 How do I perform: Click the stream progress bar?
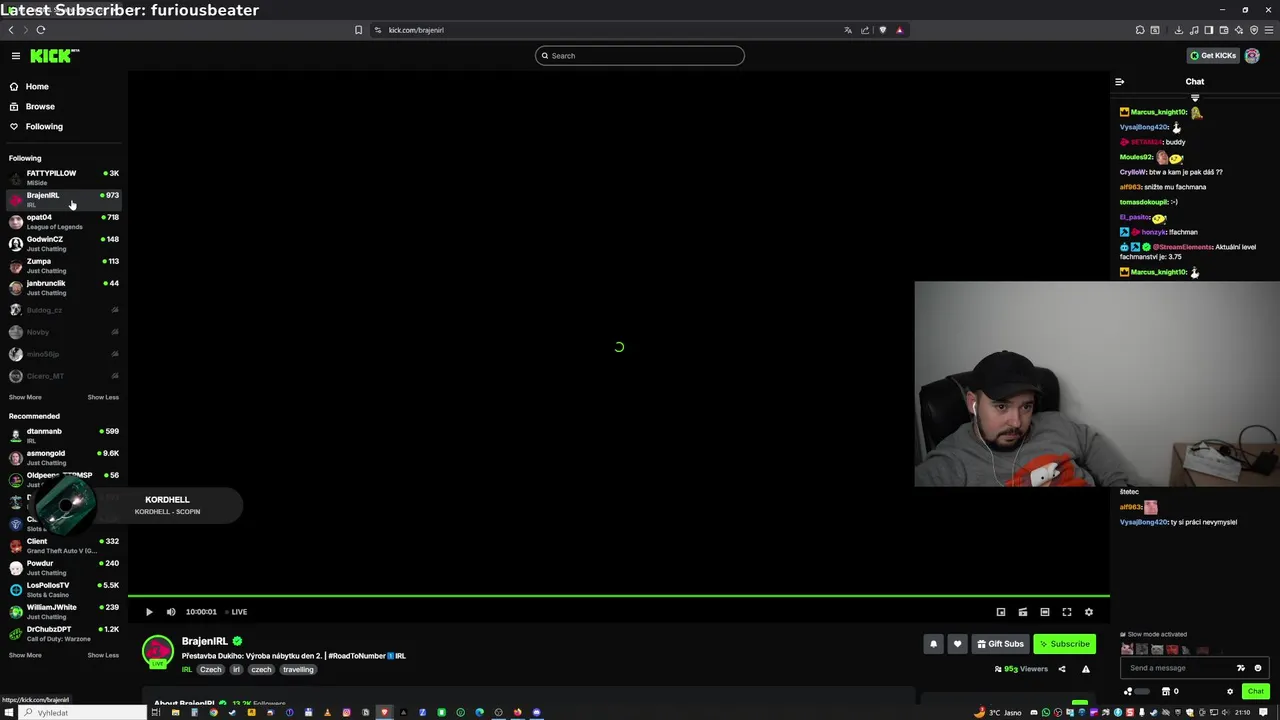click(x=618, y=597)
